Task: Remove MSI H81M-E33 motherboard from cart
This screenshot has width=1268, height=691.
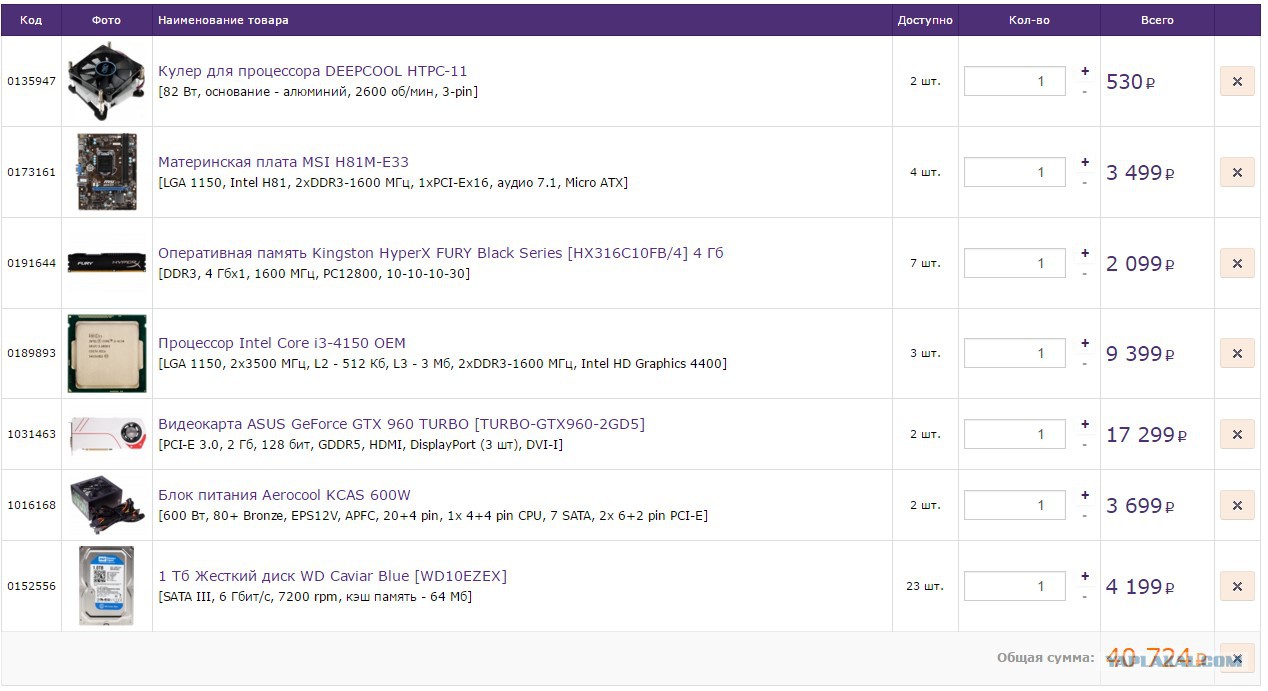Action: pos(1237,172)
